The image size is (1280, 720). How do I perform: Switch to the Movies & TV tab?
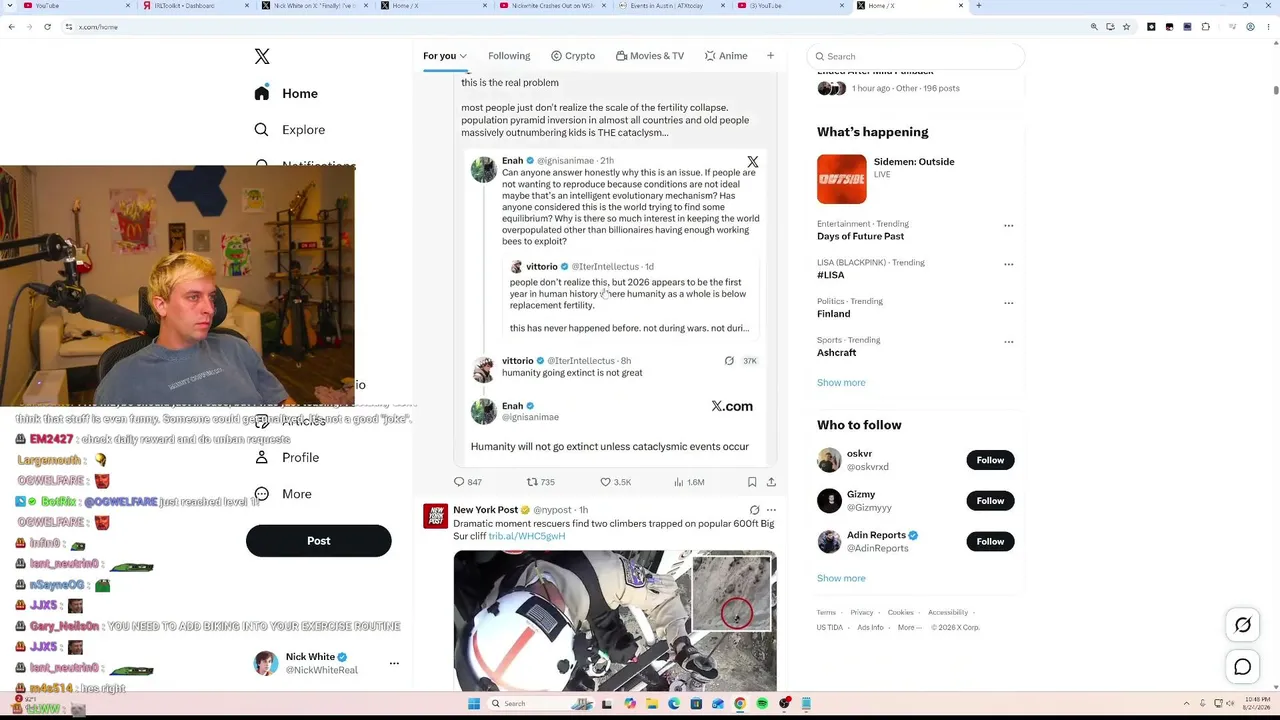coord(650,56)
